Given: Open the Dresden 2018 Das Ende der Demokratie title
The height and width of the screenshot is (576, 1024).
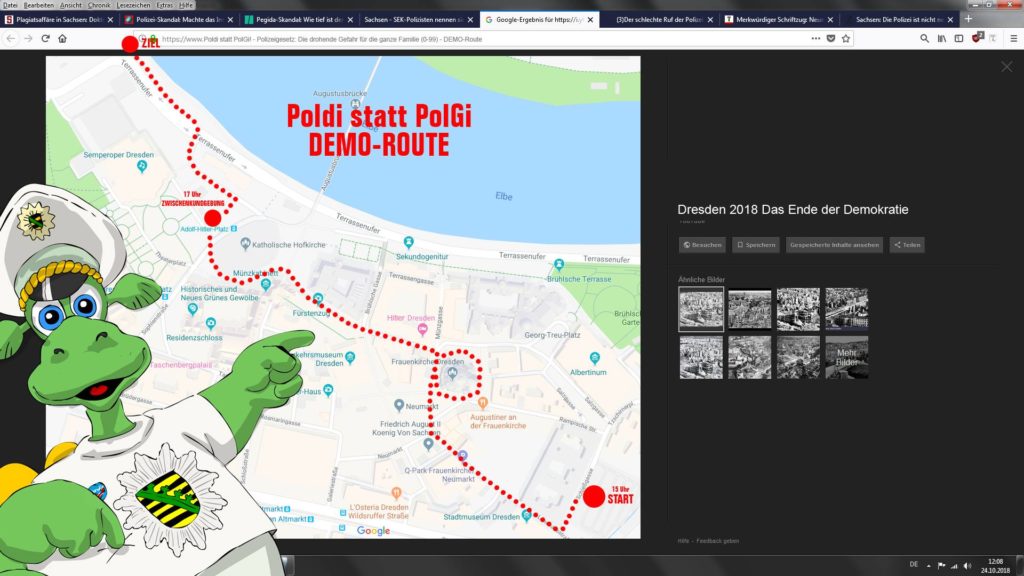Looking at the screenshot, I should tap(793, 210).
